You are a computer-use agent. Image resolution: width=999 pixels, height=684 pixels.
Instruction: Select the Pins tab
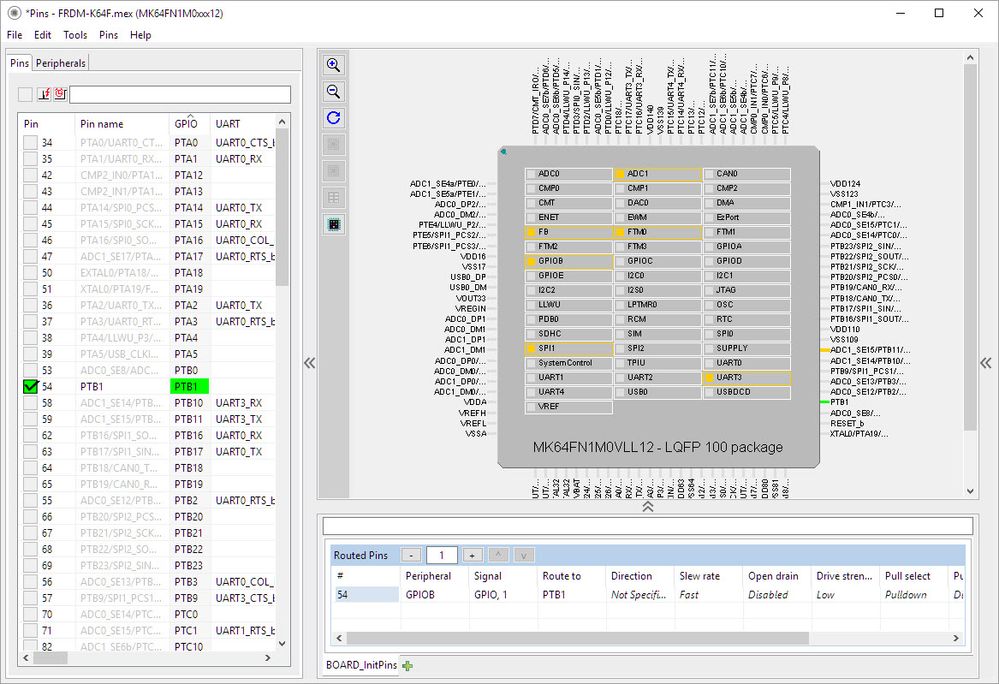(x=19, y=63)
